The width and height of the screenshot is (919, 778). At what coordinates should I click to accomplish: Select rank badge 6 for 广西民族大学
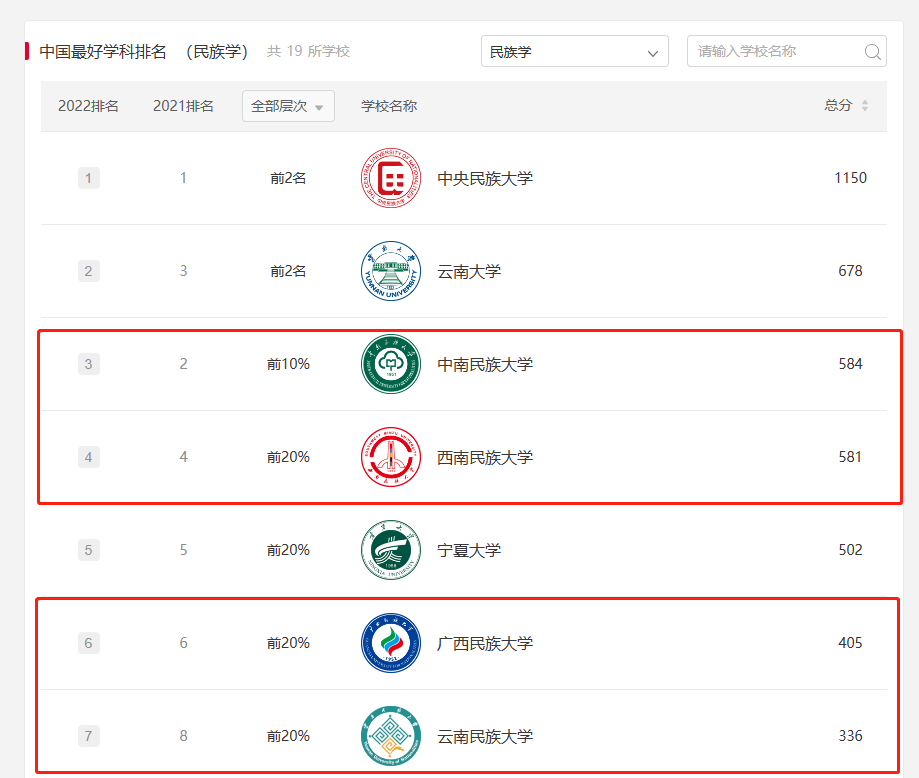(x=89, y=643)
